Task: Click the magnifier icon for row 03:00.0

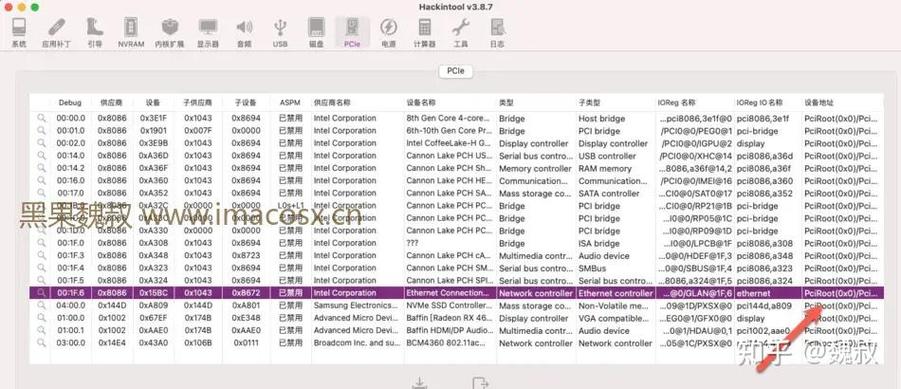Action: tap(41, 343)
